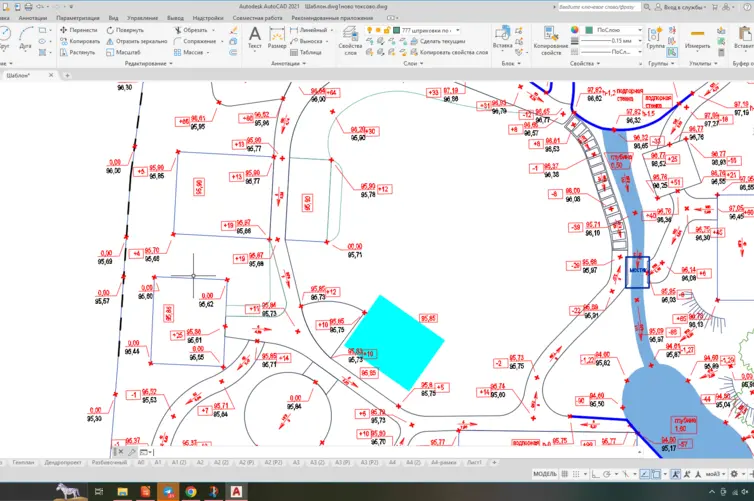
Task: Draw an arc with Дуга tool
Action: [25, 38]
